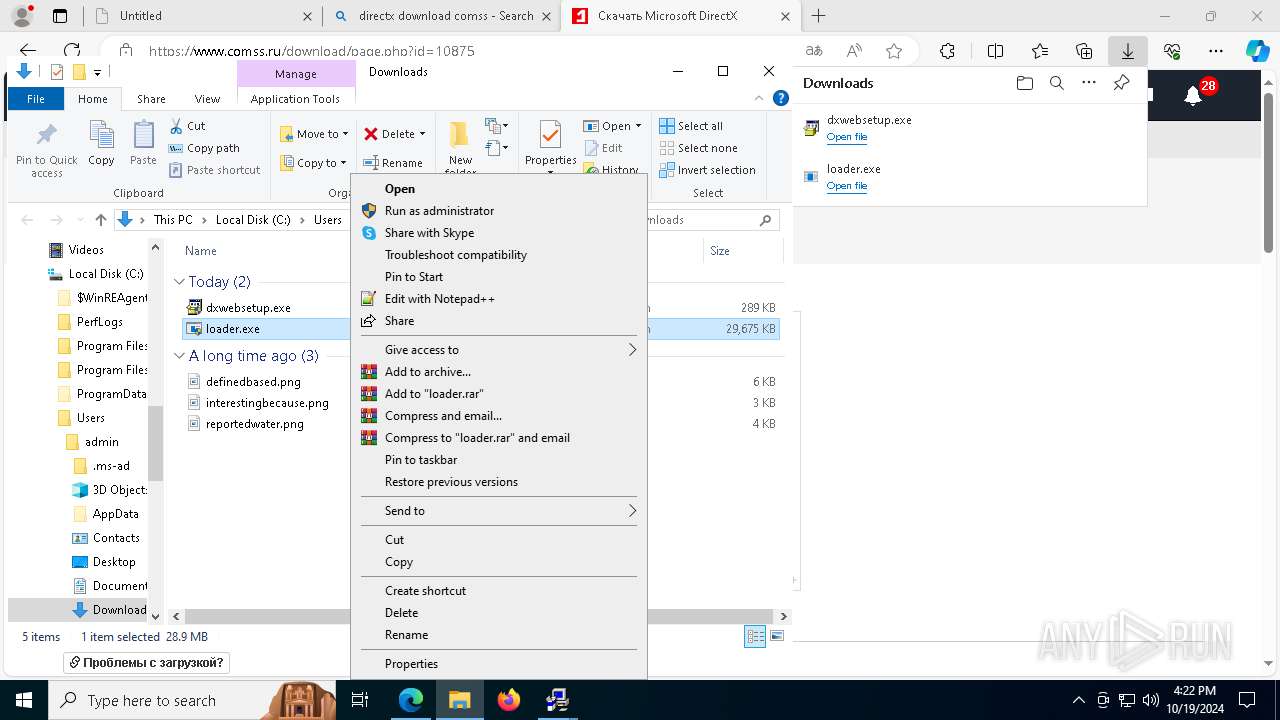Expand Give access to submenu
The height and width of the screenshot is (720, 1280).
(632, 350)
